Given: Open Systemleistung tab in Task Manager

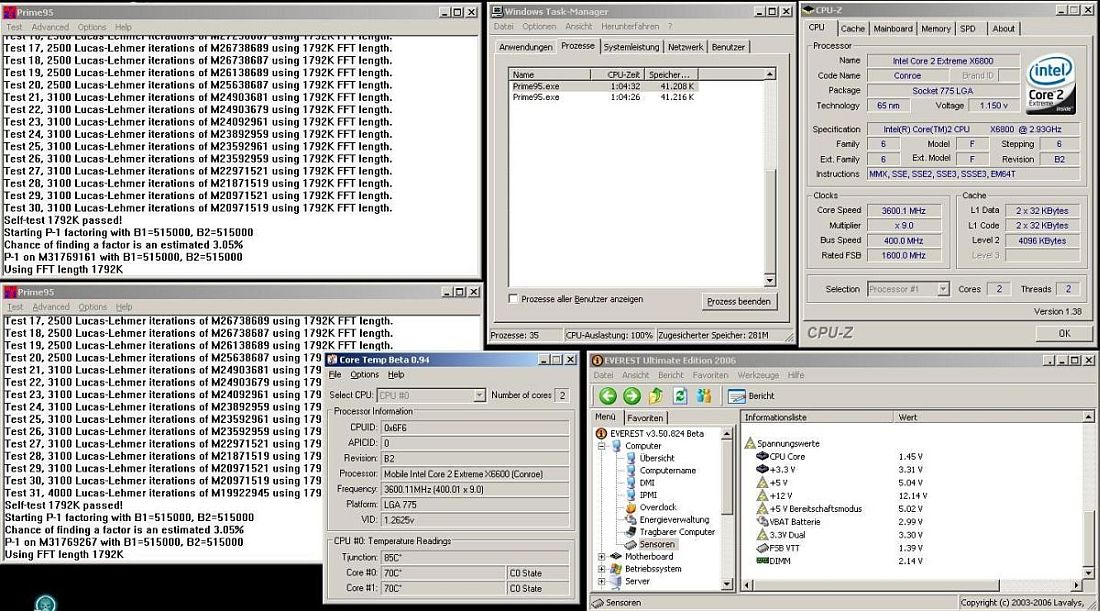Looking at the screenshot, I should tap(631, 47).
